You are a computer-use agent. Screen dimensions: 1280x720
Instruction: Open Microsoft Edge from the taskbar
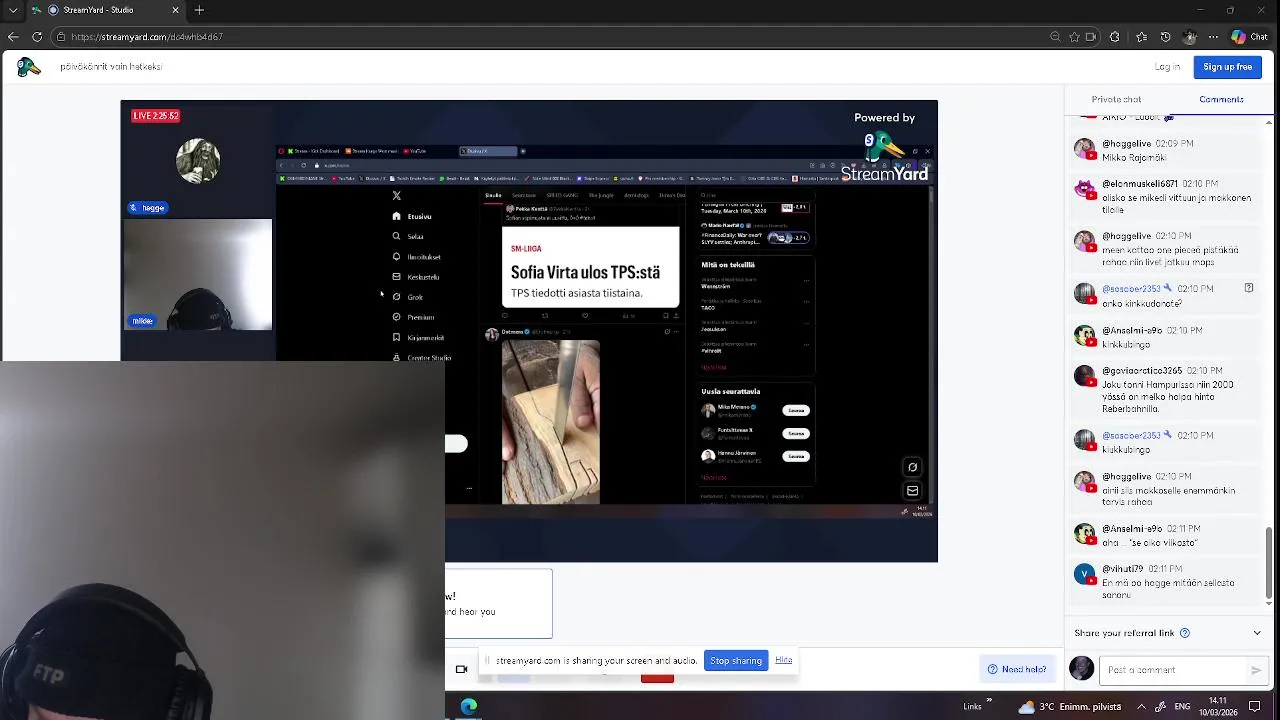click(x=469, y=706)
